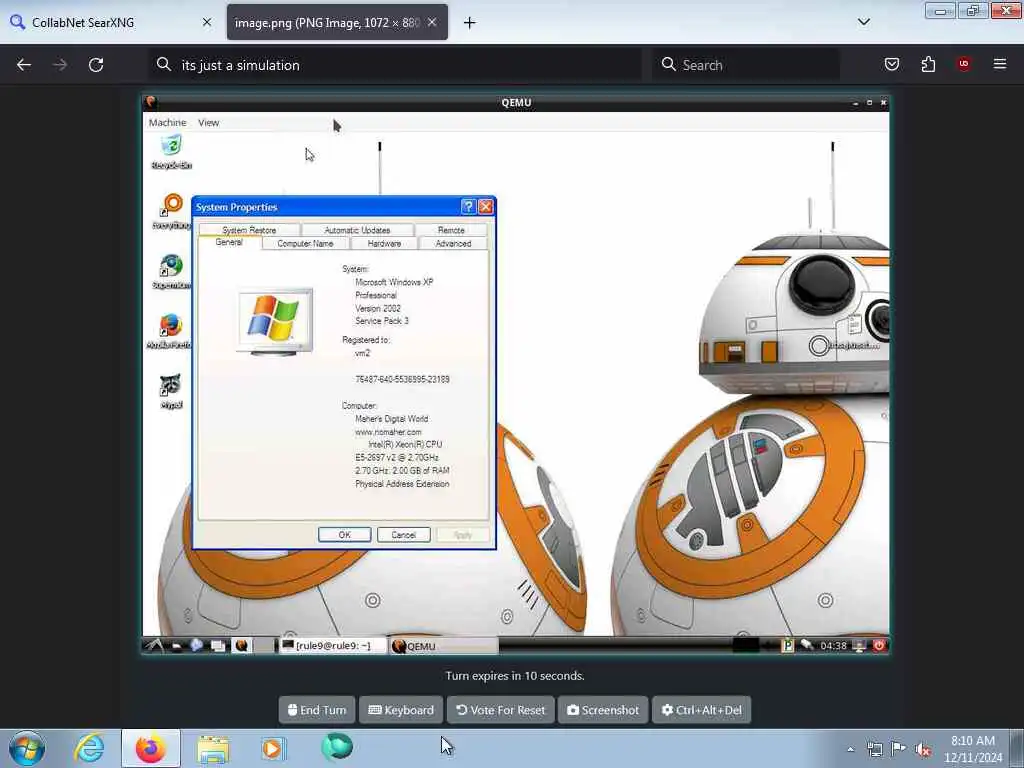The width and height of the screenshot is (1024, 768).
Task: Expand the list all tabs chevron
Action: [863, 22]
